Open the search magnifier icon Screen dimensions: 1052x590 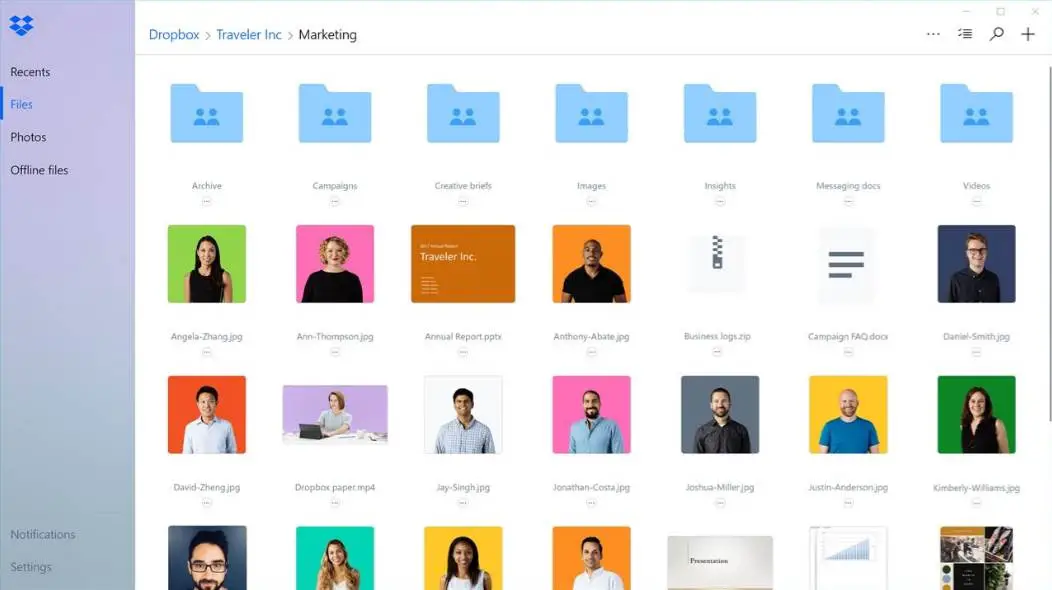(x=996, y=34)
